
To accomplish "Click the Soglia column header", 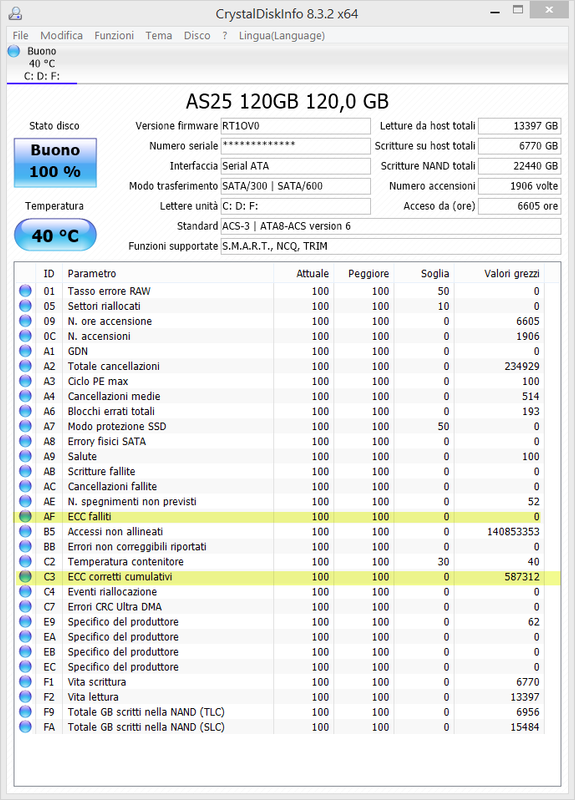I will point(424,273).
